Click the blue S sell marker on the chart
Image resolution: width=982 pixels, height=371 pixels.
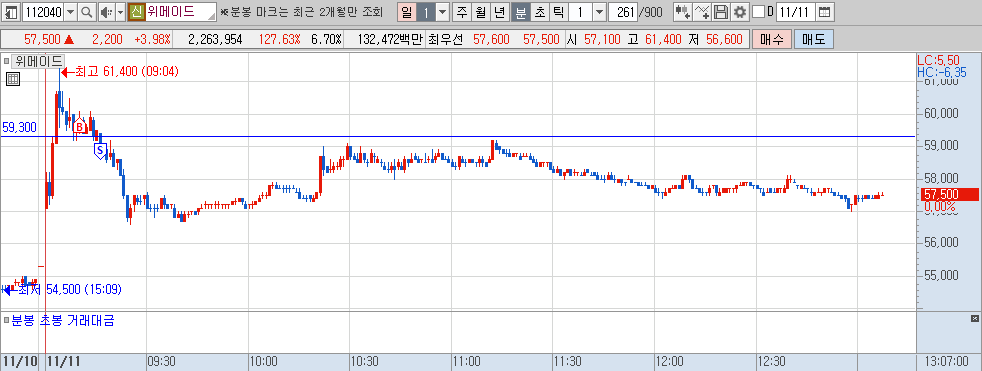[100, 150]
